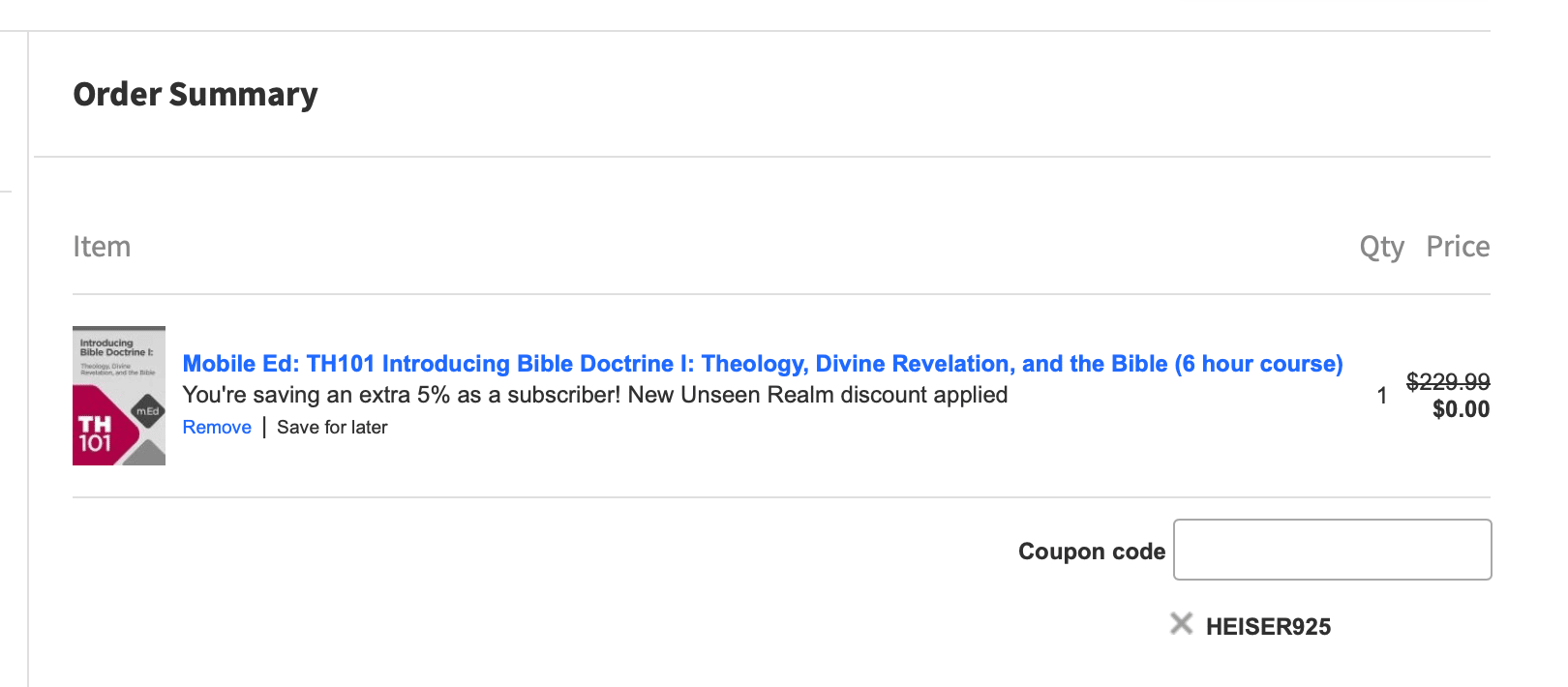Screen dimensions: 1568x687
Task: Remove the HEISER925 coupon with the X icon
Action: point(1181,624)
